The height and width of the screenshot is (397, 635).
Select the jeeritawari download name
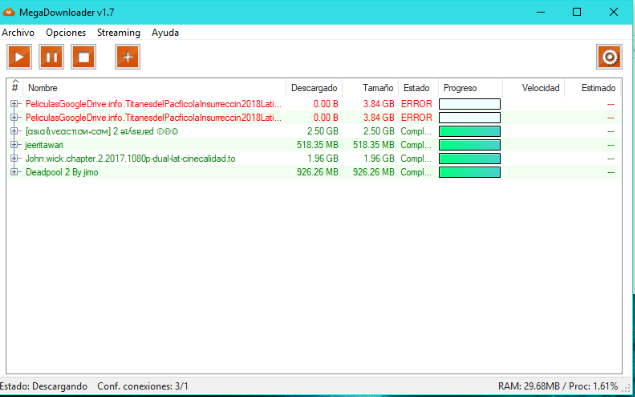click(44, 145)
